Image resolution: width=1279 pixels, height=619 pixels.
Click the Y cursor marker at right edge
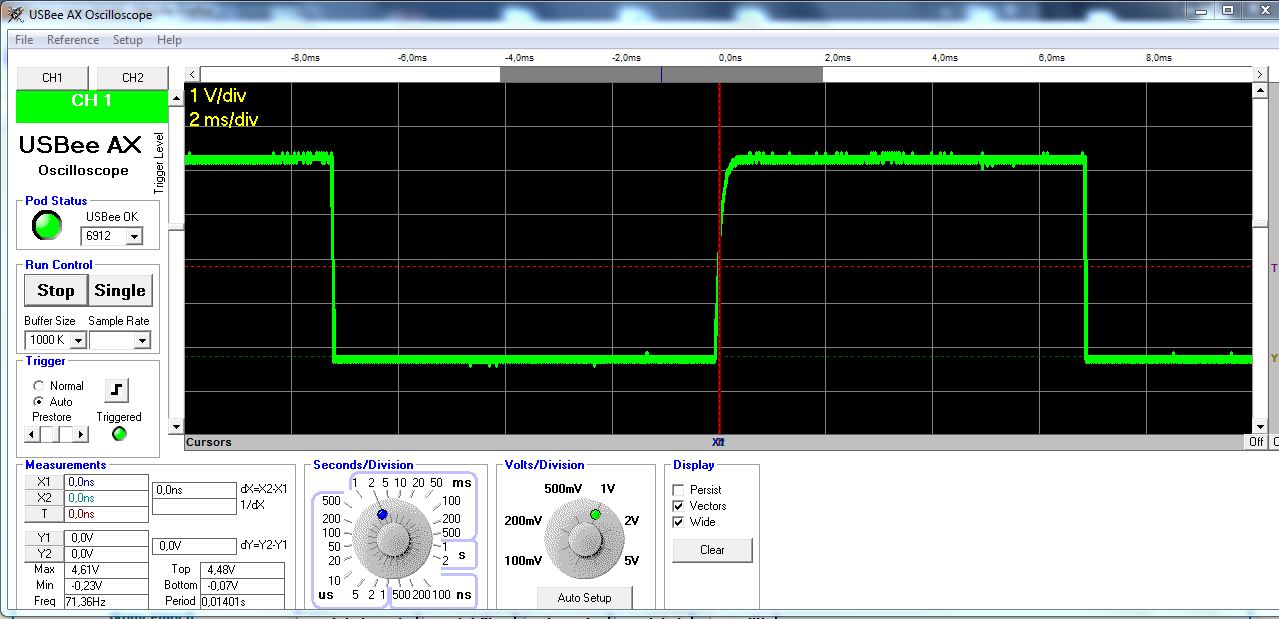(1274, 358)
